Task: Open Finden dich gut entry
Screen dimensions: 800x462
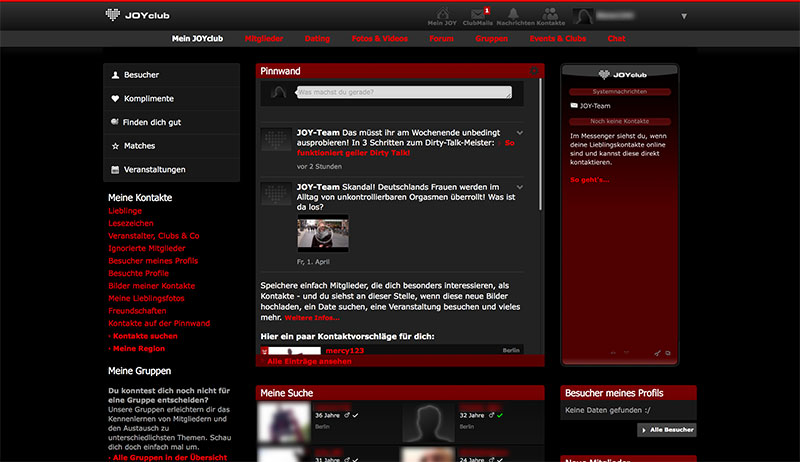Action: click(x=171, y=122)
